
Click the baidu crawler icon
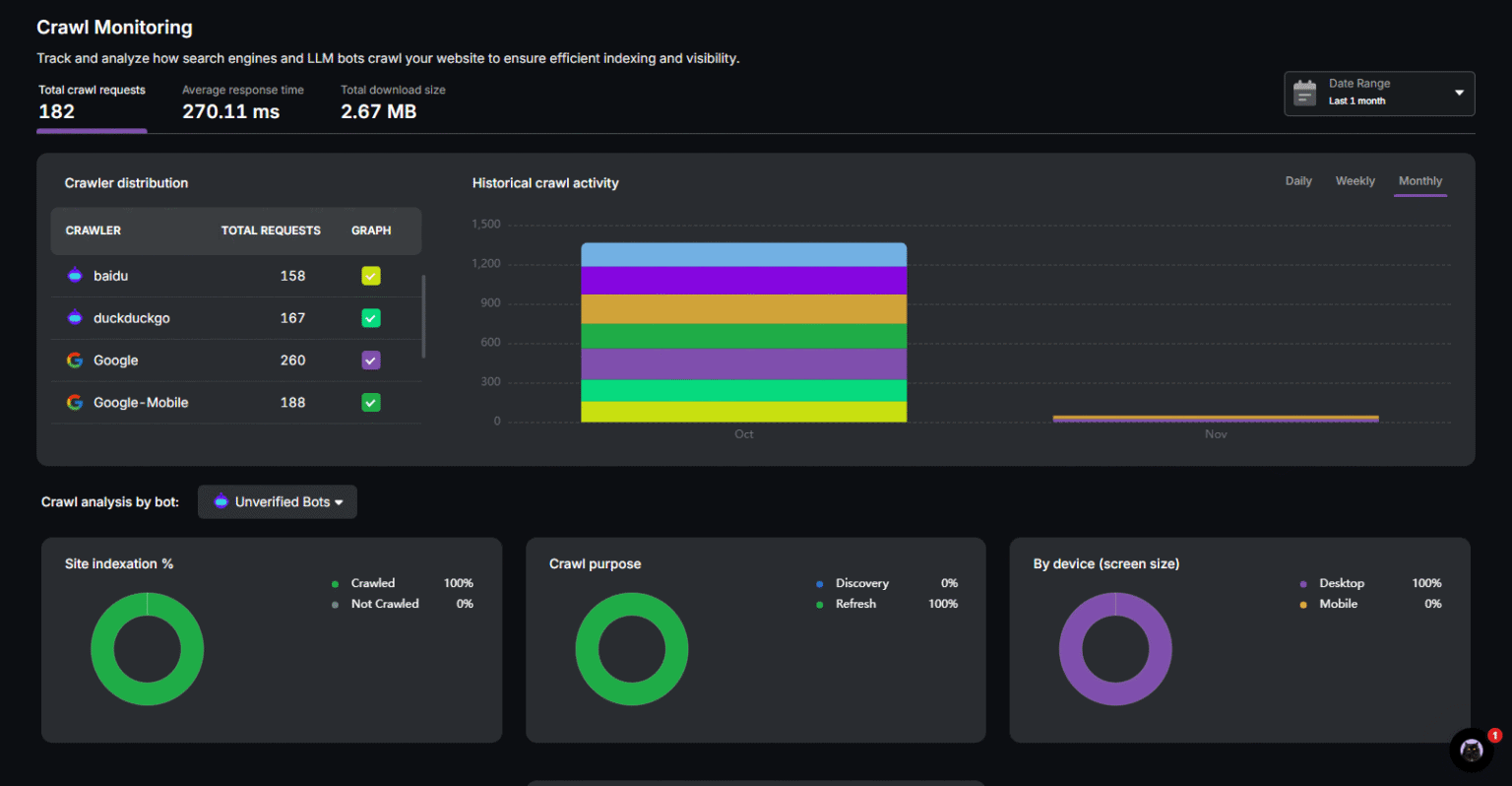[x=75, y=276]
